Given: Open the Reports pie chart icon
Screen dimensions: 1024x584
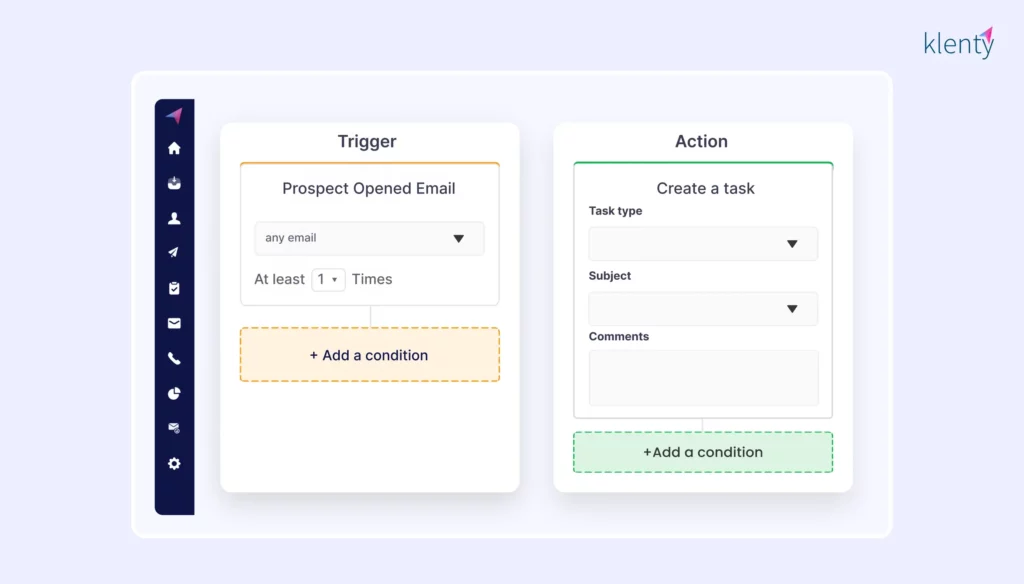Looking at the screenshot, I should 174,393.
